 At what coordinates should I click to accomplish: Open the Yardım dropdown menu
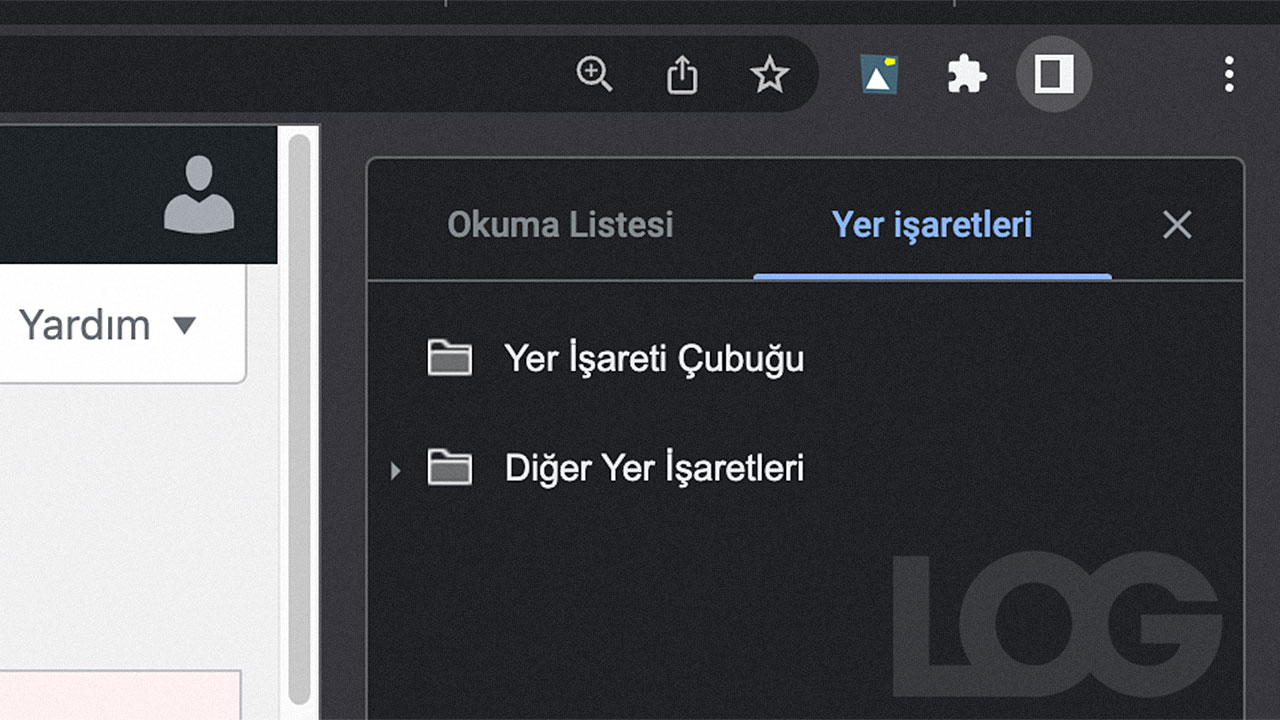pyautogui.click(x=108, y=325)
